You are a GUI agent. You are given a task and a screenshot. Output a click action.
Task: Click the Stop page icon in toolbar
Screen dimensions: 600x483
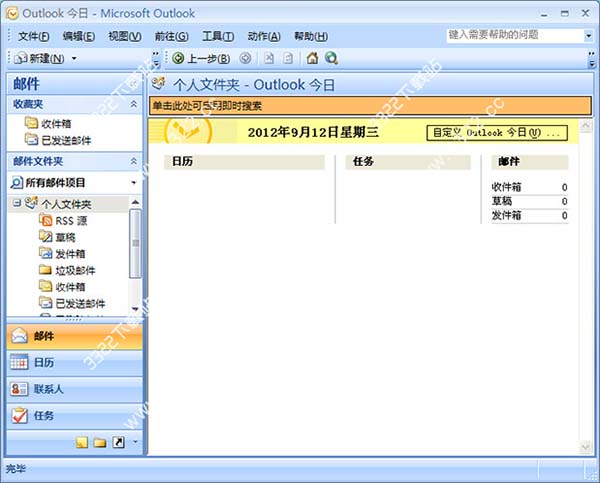269,58
